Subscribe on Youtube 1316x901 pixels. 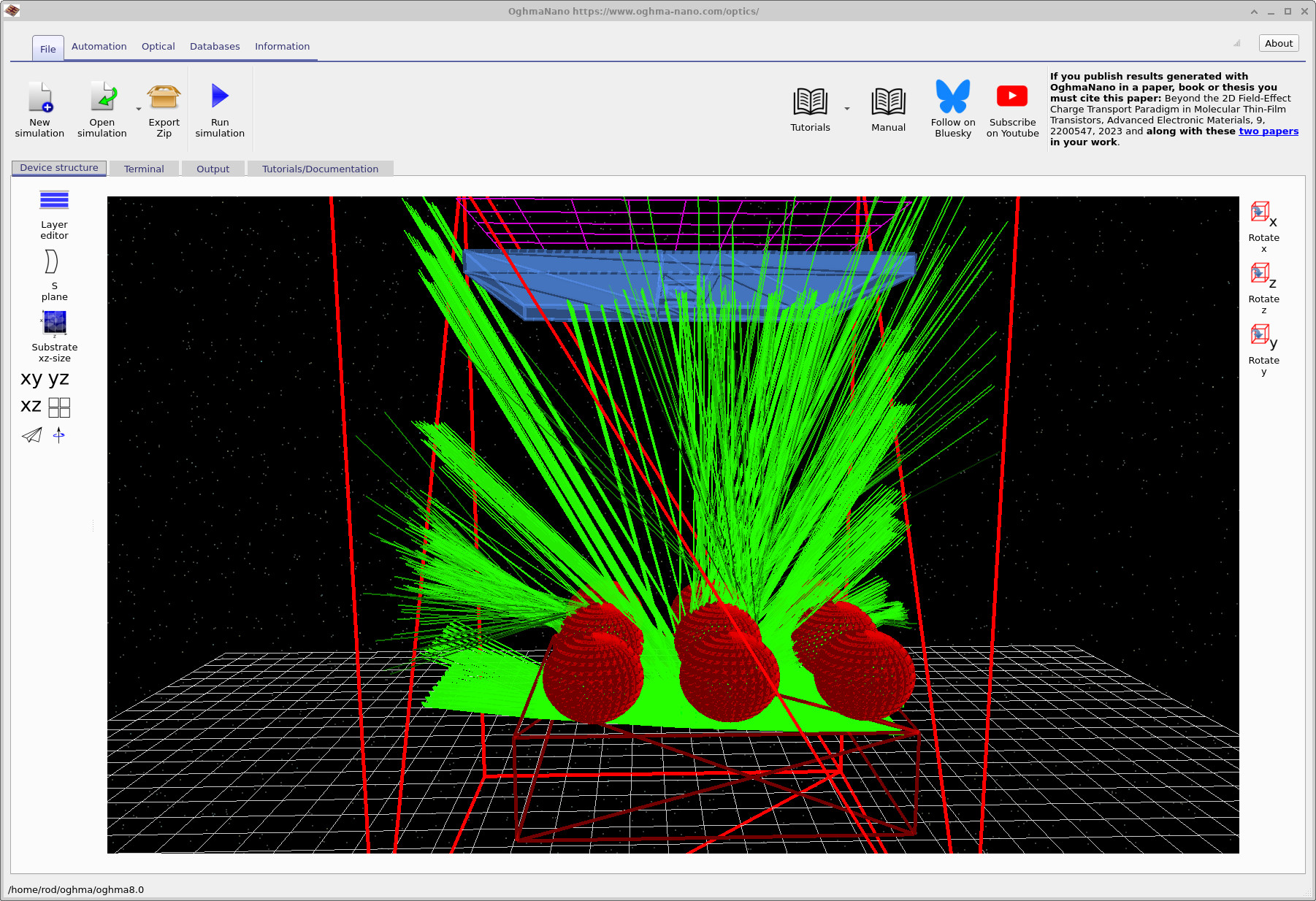[x=1012, y=108]
